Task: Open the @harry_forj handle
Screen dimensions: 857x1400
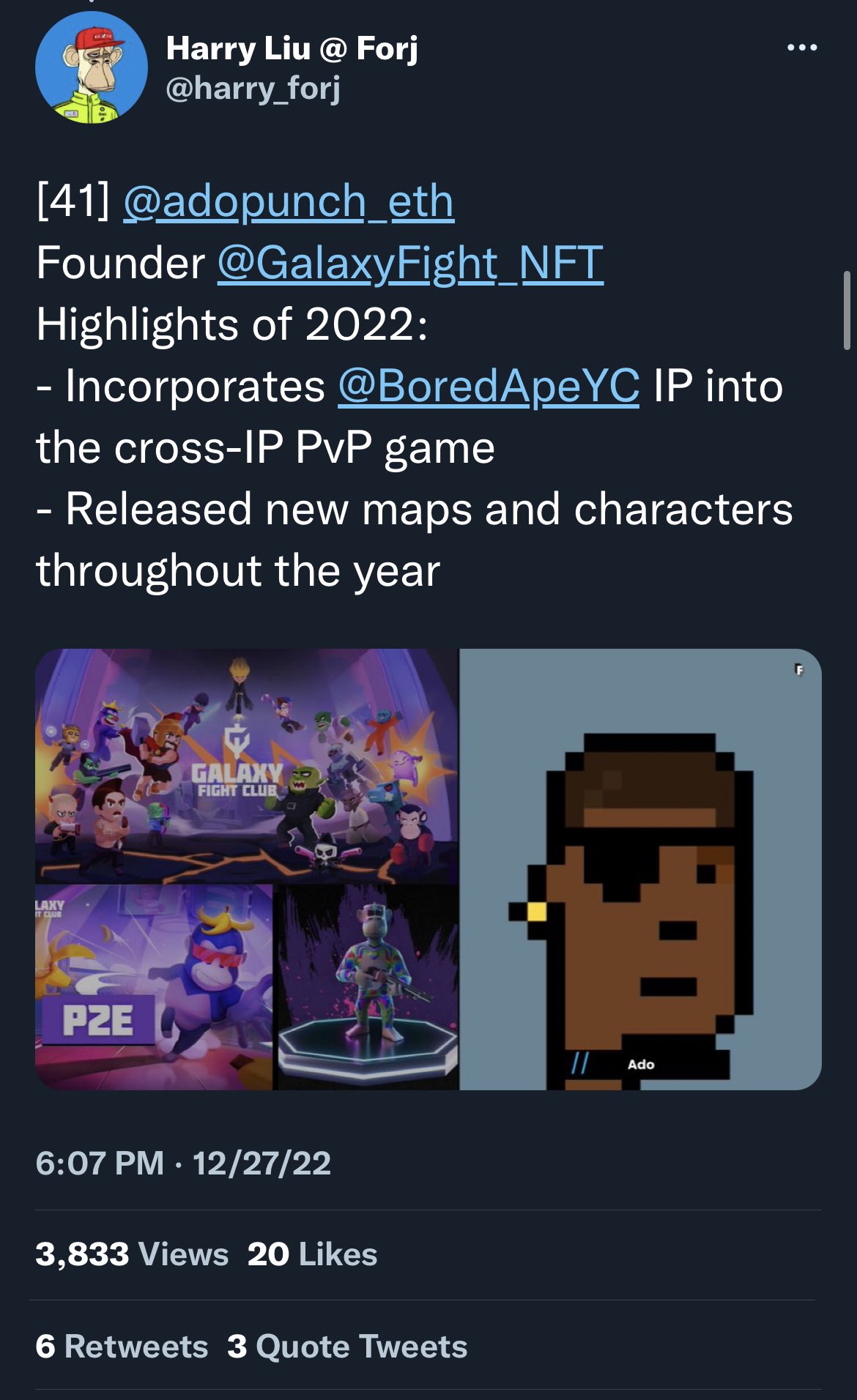Action: tap(253, 89)
